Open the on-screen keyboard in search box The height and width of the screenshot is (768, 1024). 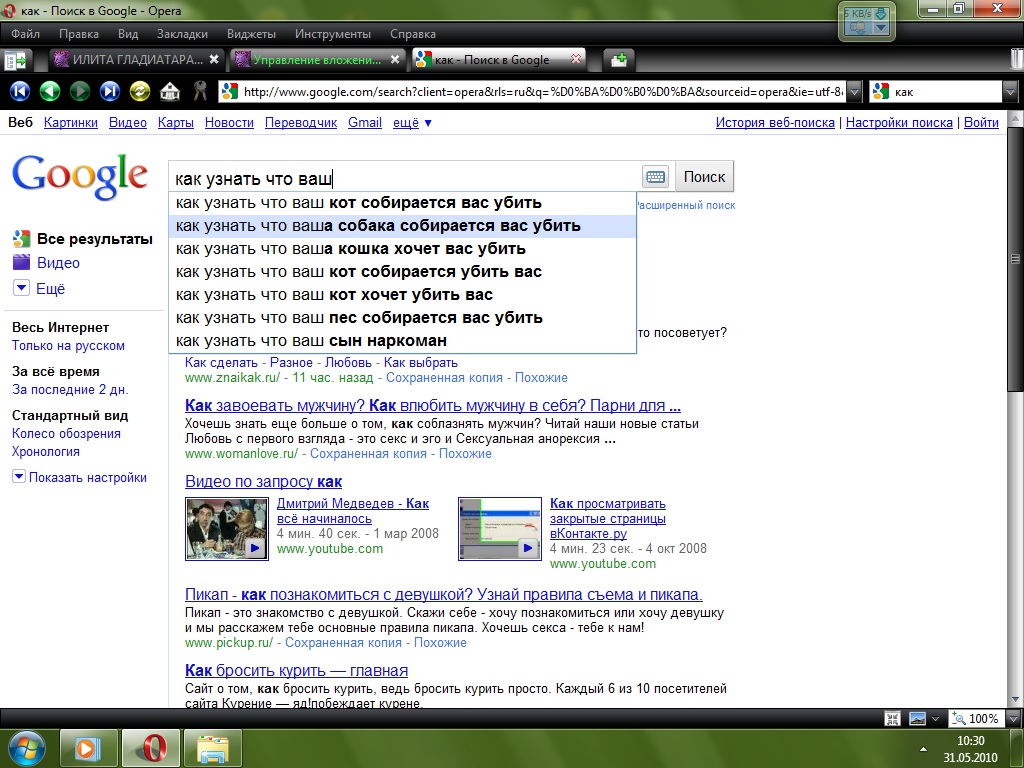tap(656, 177)
